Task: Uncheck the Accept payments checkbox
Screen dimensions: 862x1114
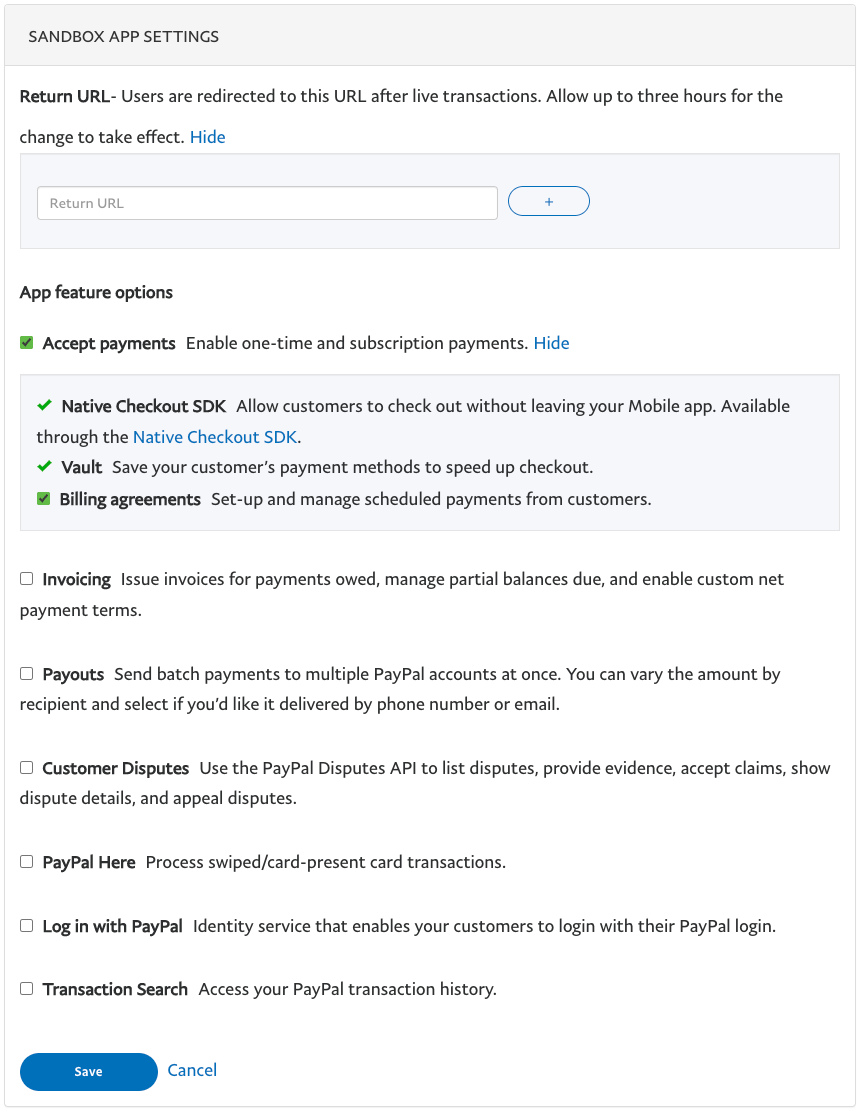Action: click(27, 343)
